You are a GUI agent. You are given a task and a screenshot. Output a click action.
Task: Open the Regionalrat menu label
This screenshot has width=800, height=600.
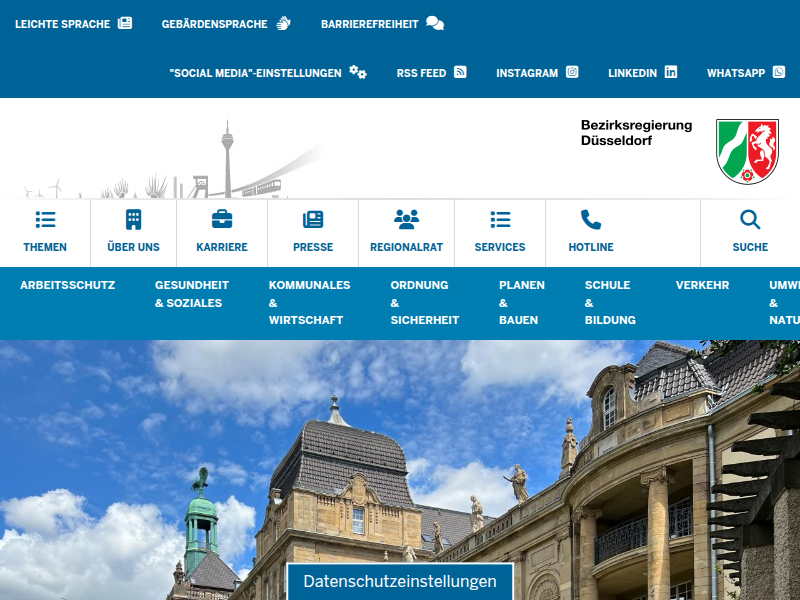[x=406, y=247]
